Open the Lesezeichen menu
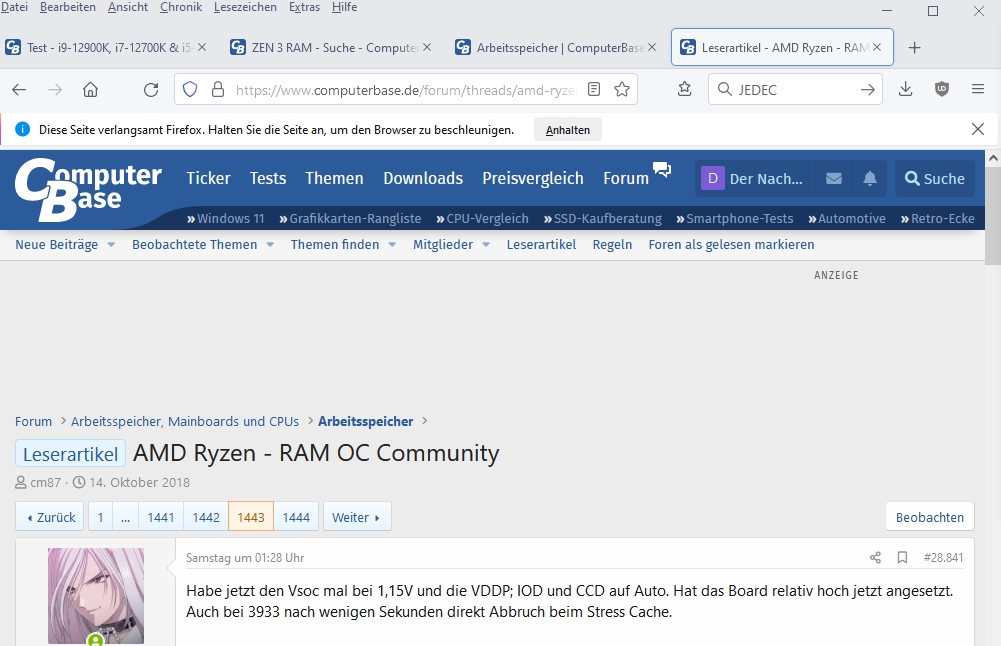This screenshot has height=646, width=1001. click(245, 7)
